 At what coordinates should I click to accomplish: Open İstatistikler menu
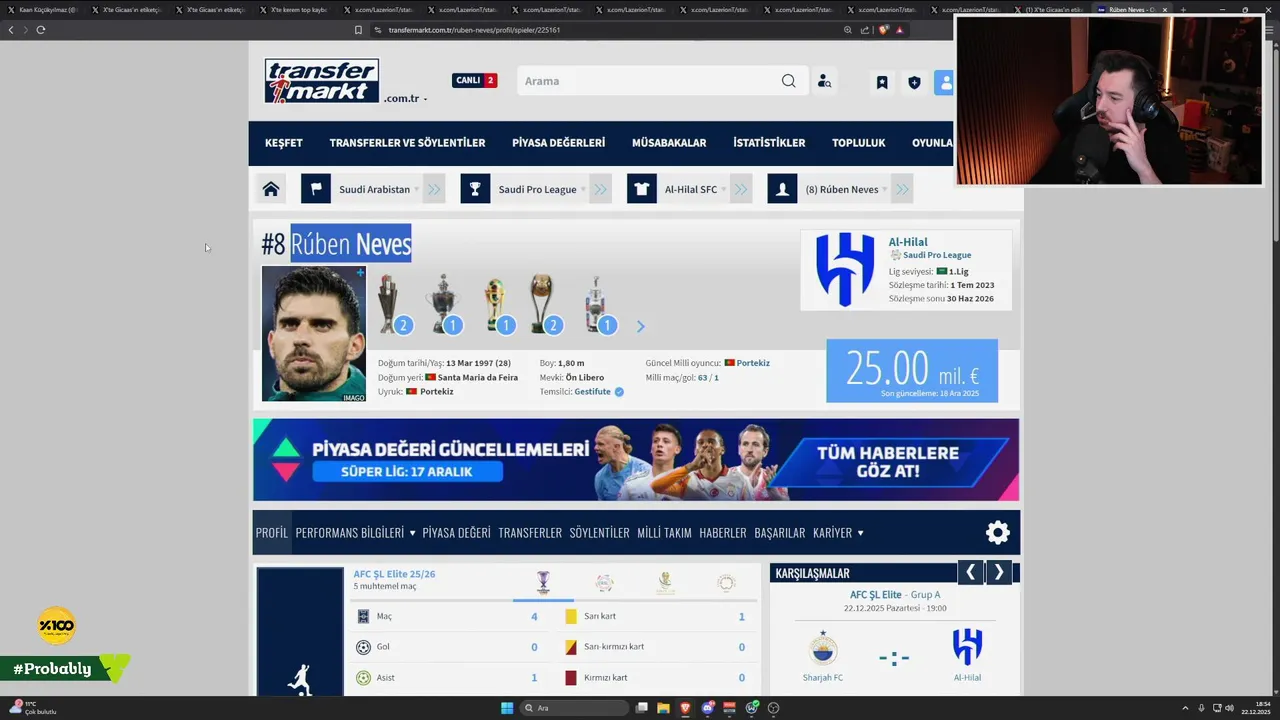coord(769,143)
